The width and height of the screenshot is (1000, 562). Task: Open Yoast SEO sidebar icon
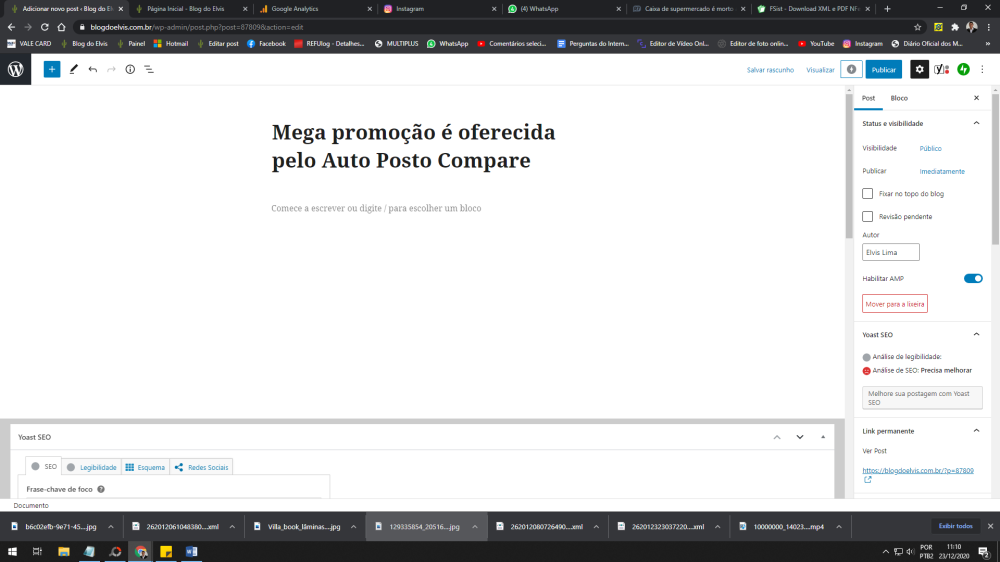941,70
